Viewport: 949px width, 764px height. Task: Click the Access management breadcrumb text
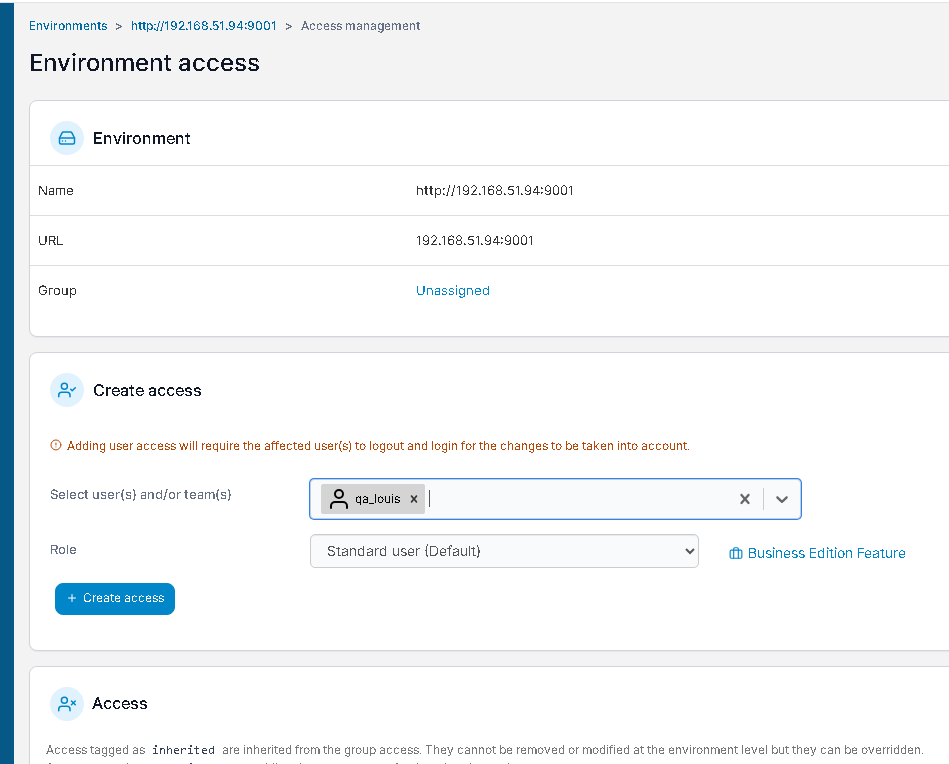tap(360, 25)
